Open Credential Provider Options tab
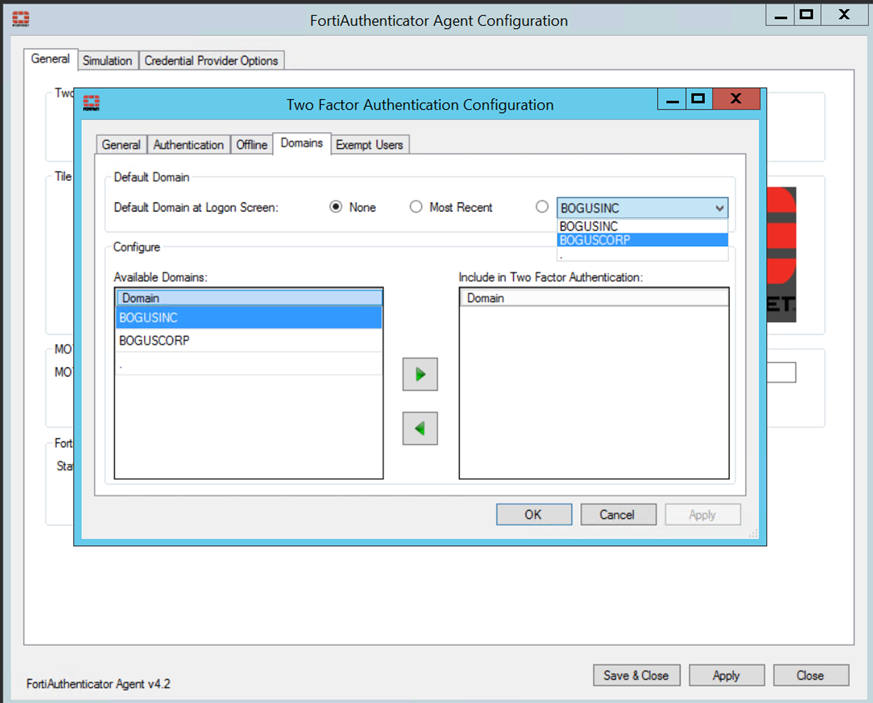The image size is (873, 703). (x=212, y=60)
